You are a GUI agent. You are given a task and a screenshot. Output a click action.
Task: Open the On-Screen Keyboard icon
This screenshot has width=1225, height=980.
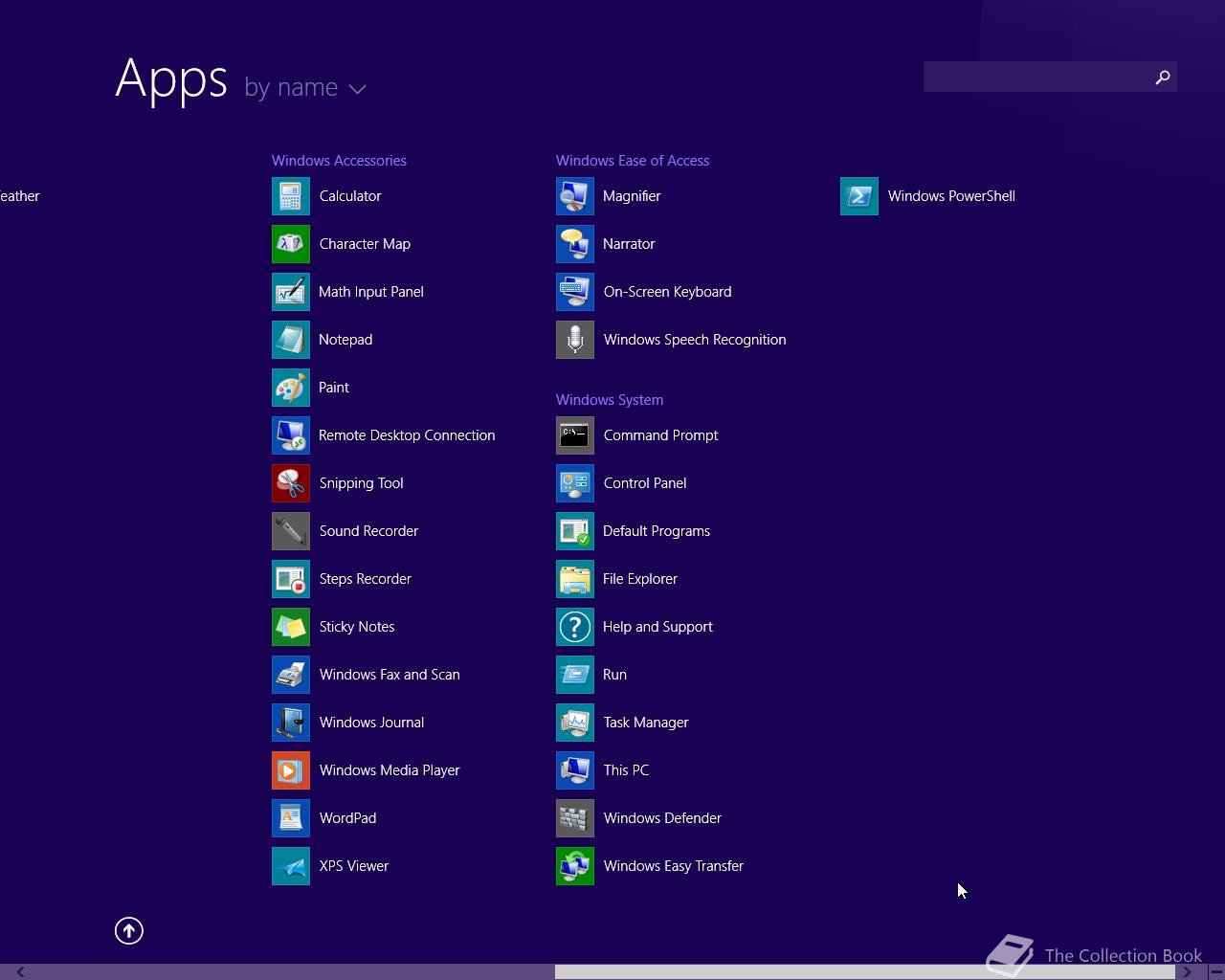pyautogui.click(x=575, y=292)
